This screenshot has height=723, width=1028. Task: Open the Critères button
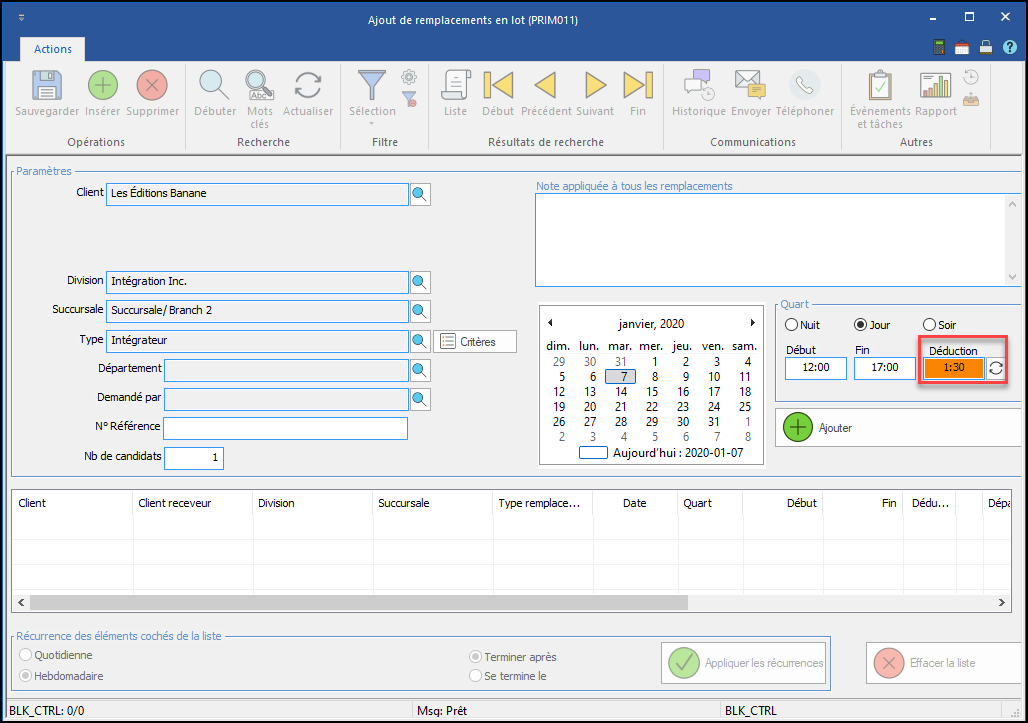(x=475, y=342)
